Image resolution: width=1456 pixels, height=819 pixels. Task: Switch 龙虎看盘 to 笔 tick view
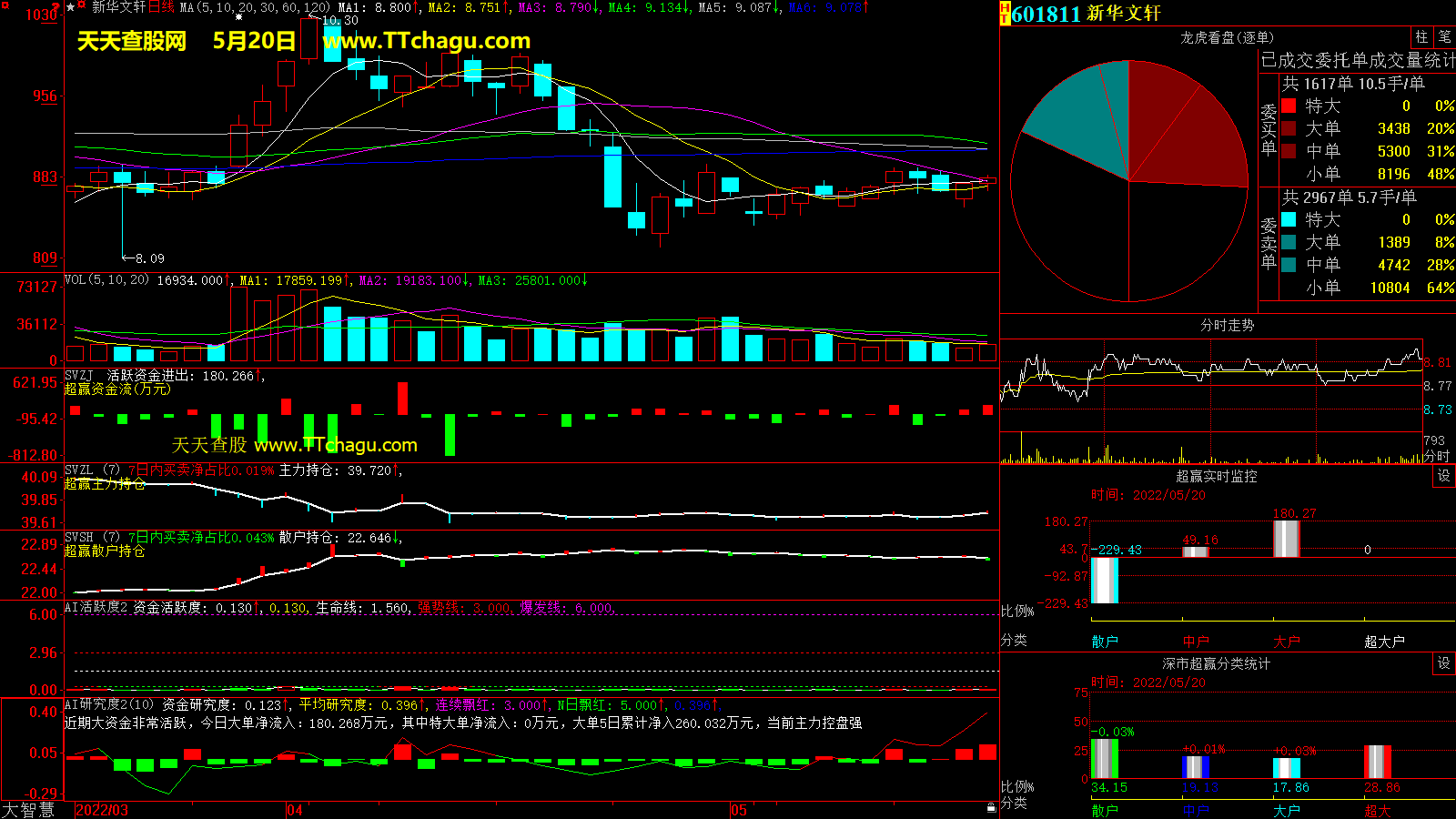(1444, 36)
